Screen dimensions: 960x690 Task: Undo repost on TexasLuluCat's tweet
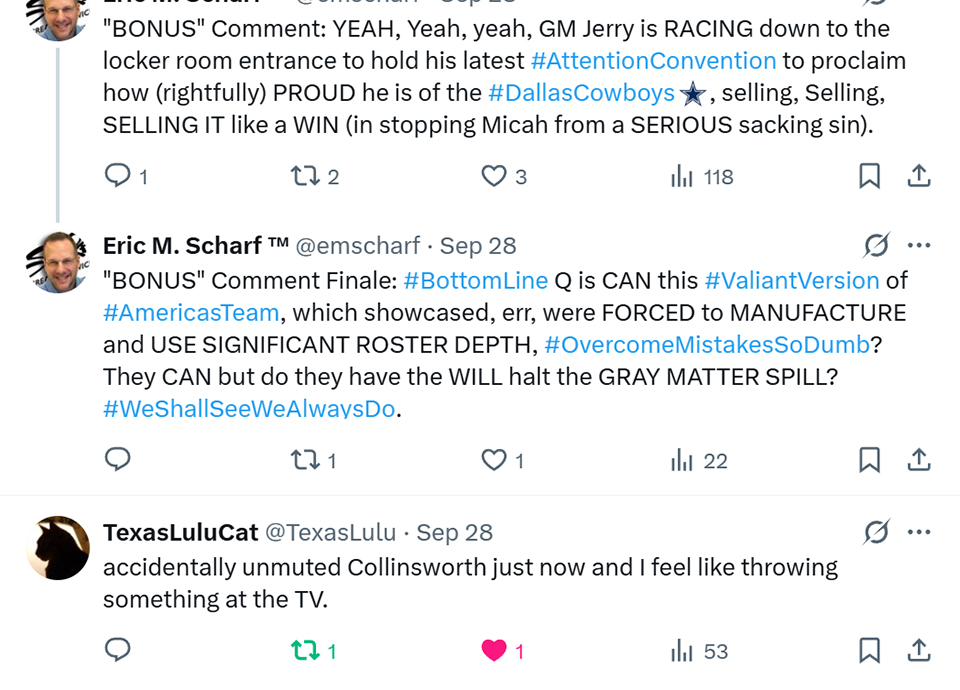point(303,651)
